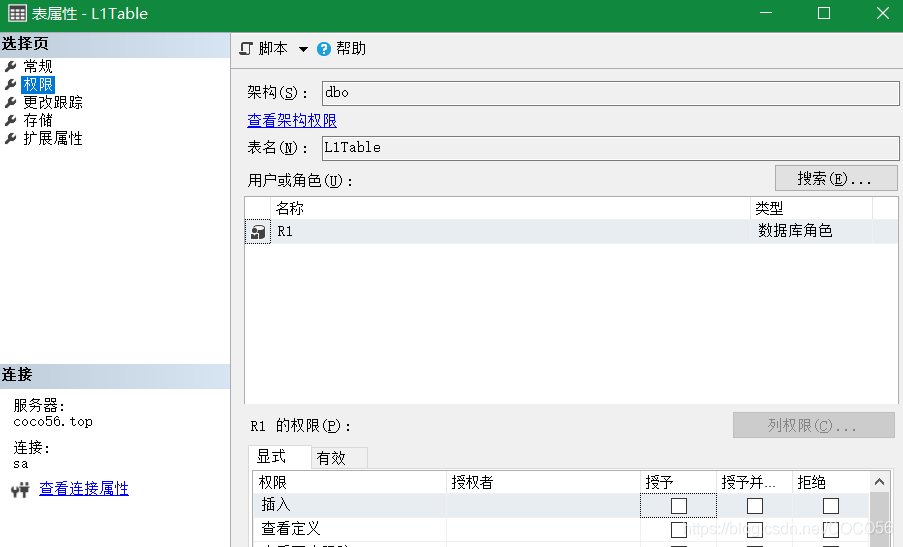This screenshot has width=903, height=547.
Task: Click the wrench icon beside 常规
Action: [x=10, y=66]
